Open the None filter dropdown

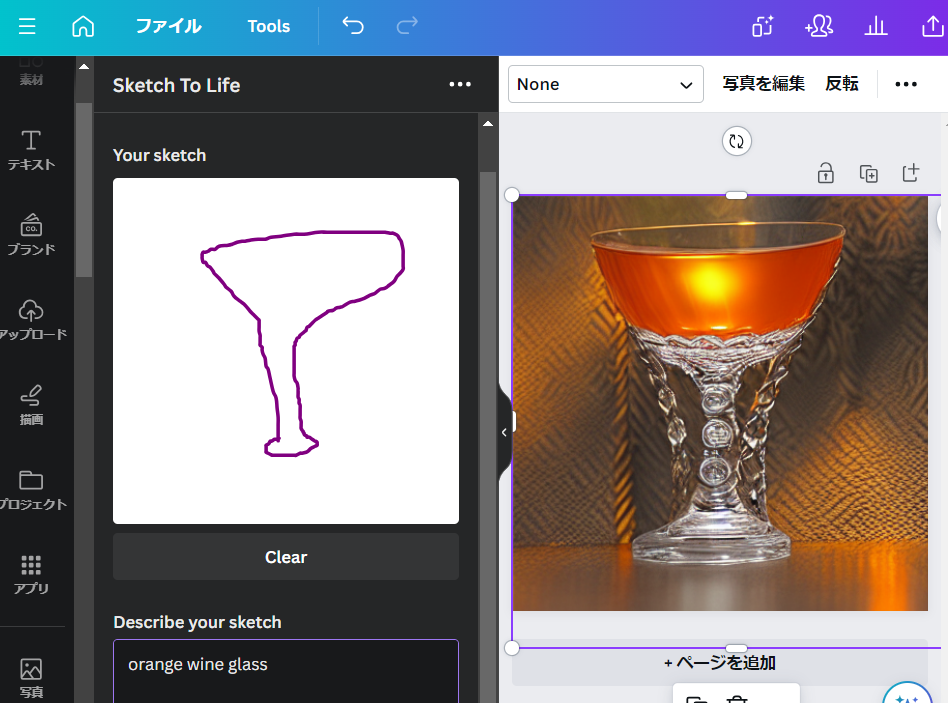[605, 84]
